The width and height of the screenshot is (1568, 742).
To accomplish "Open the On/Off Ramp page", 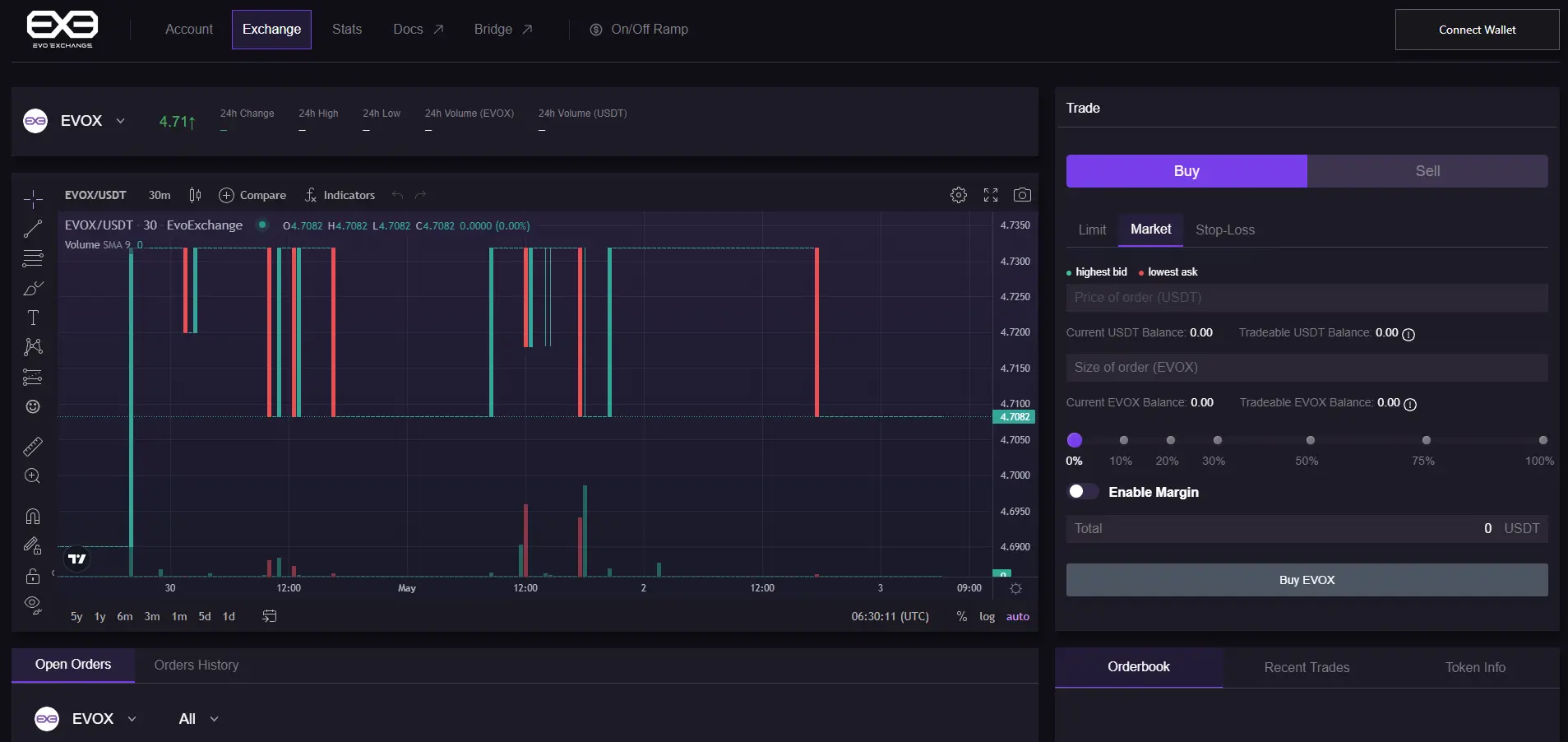I will click(x=639, y=30).
